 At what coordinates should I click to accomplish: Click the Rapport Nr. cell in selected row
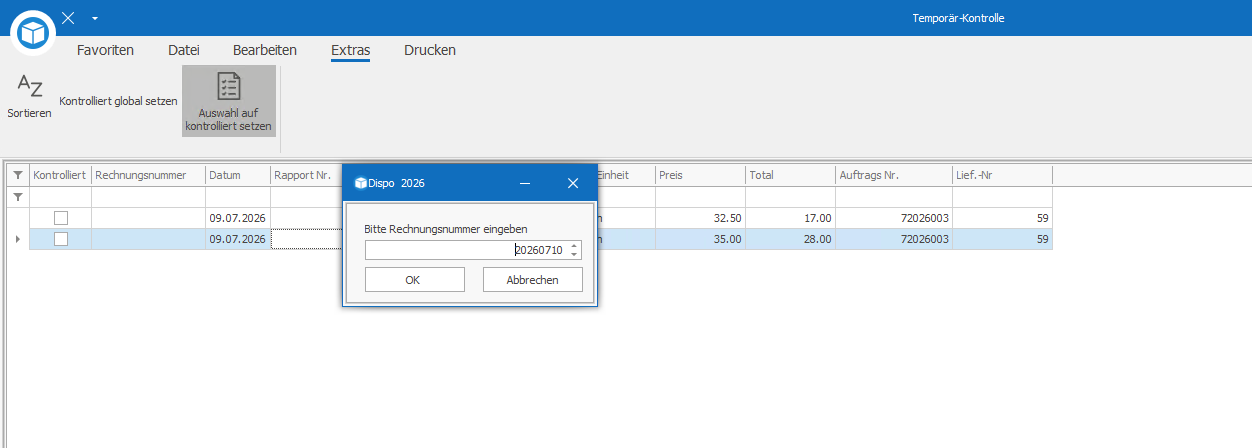[x=306, y=239]
